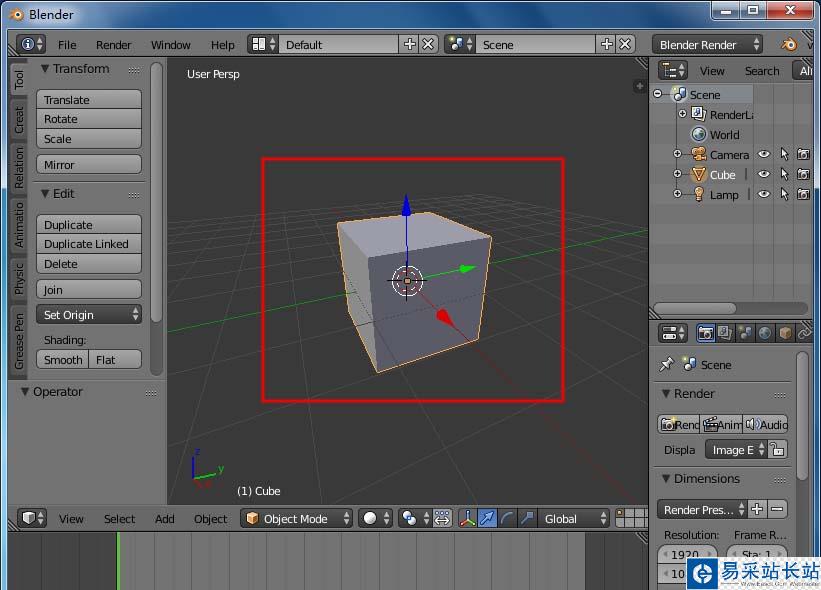Click the Rotate button
The height and width of the screenshot is (590, 821).
[89, 119]
